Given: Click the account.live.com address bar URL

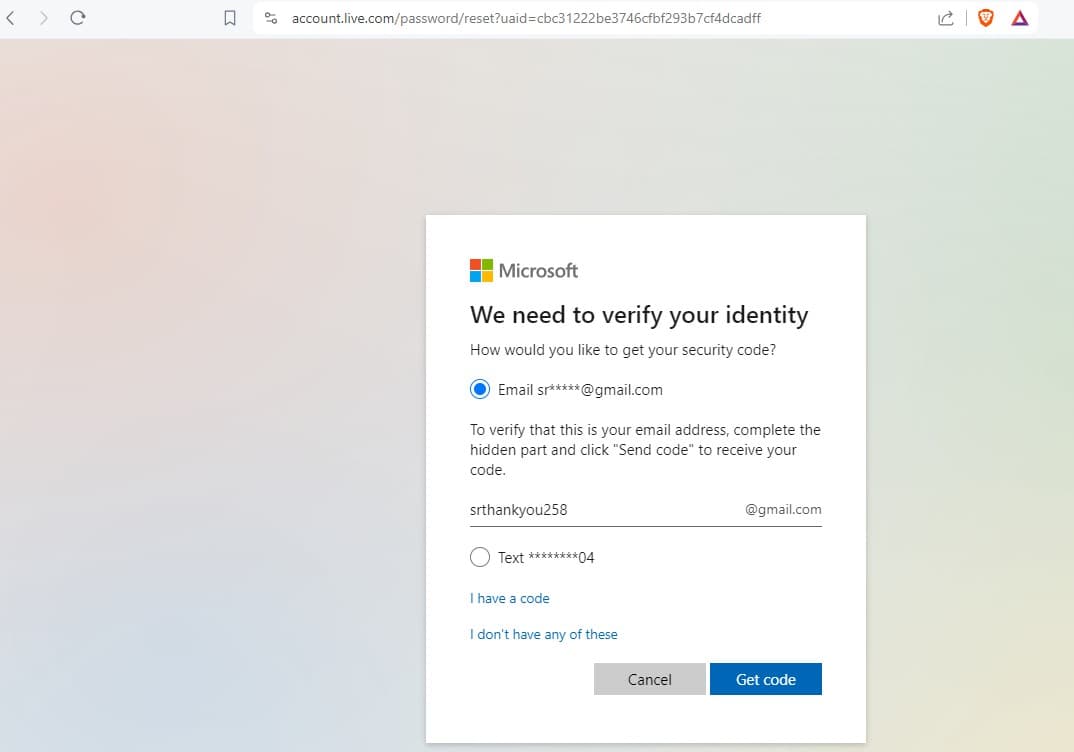Looking at the screenshot, I should pos(526,18).
